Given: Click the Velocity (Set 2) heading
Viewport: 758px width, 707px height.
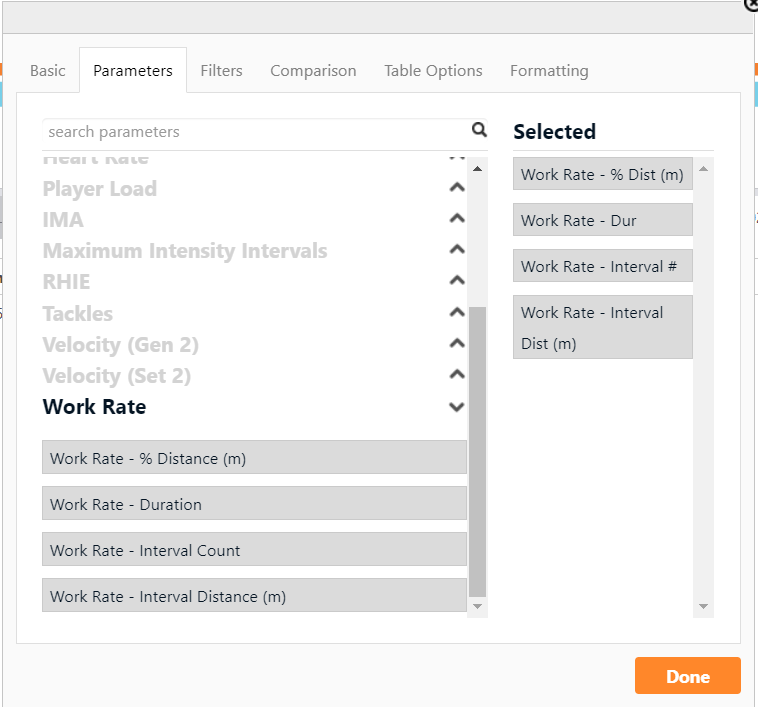Looking at the screenshot, I should [117, 376].
